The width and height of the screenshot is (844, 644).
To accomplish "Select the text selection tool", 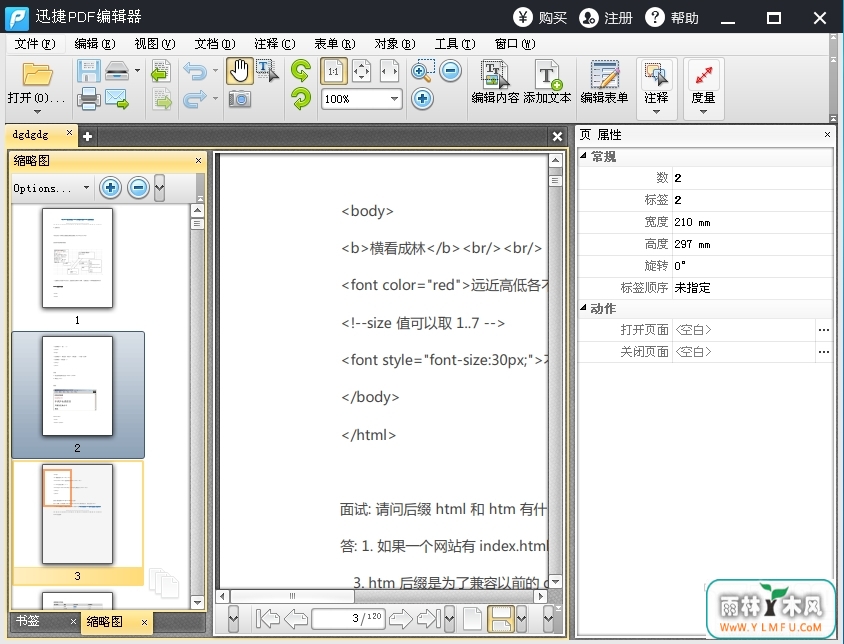I will pos(267,71).
